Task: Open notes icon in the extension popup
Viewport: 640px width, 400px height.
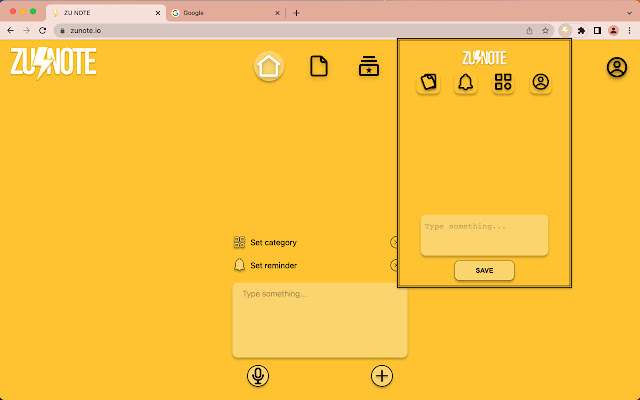Action: (428, 82)
